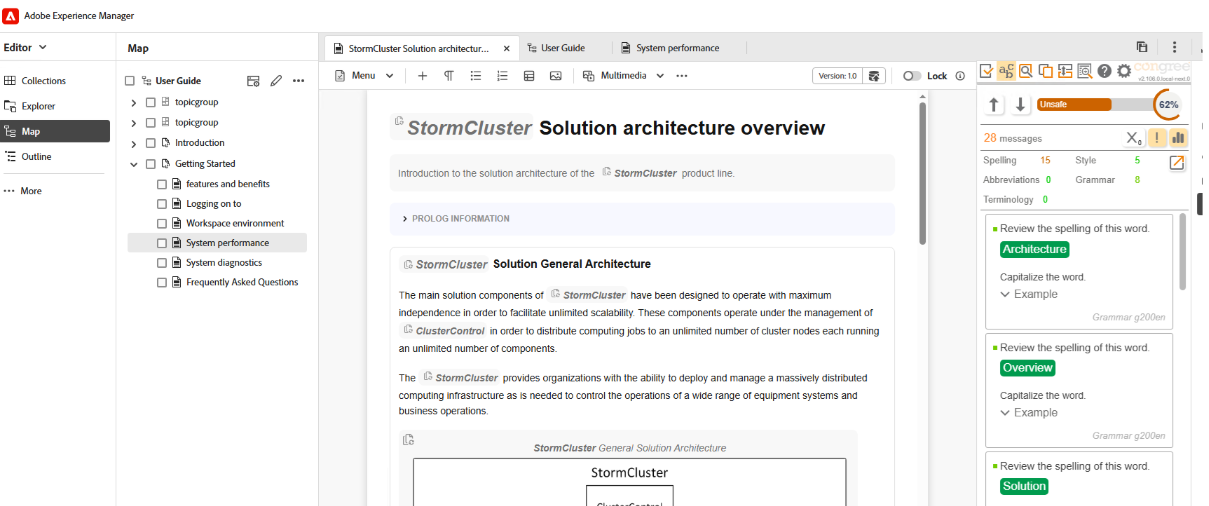Click the Version 1.0 button
Image resolution: width=1209 pixels, height=506 pixels.
(837, 76)
